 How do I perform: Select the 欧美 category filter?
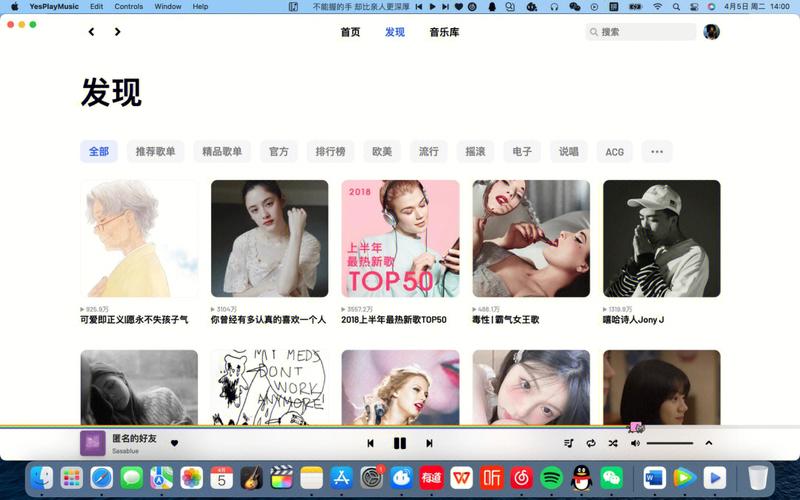(x=382, y=152)
